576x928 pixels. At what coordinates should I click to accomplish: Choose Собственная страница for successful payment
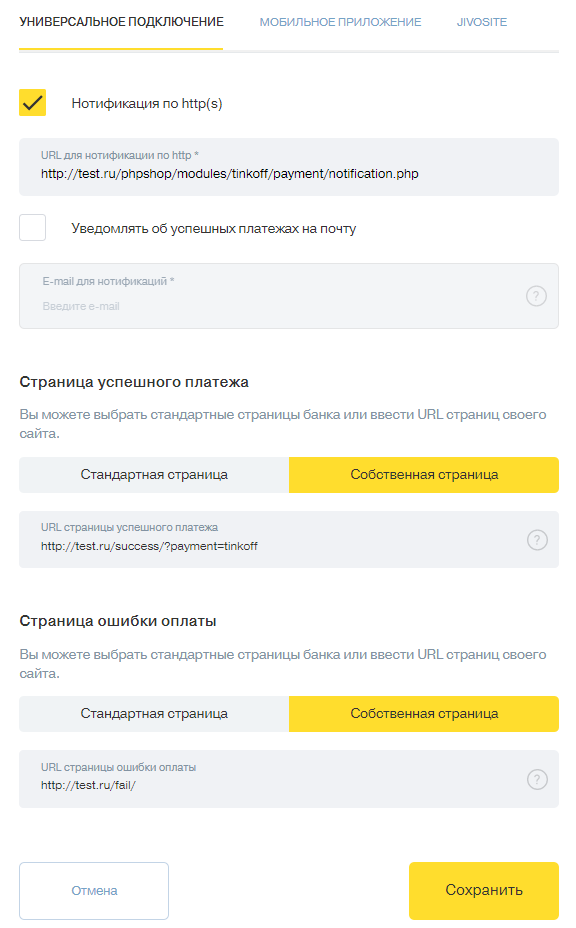pos(424,475)
